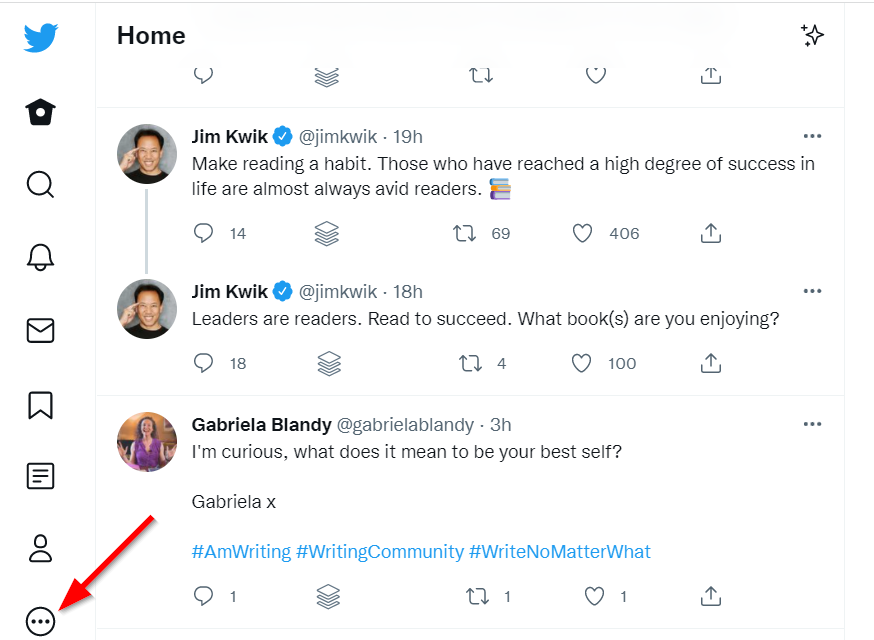Screen dimensions: 874x640
Task: Open Gabriela Blandy's profile picture
Action: [x=147, y=442]
